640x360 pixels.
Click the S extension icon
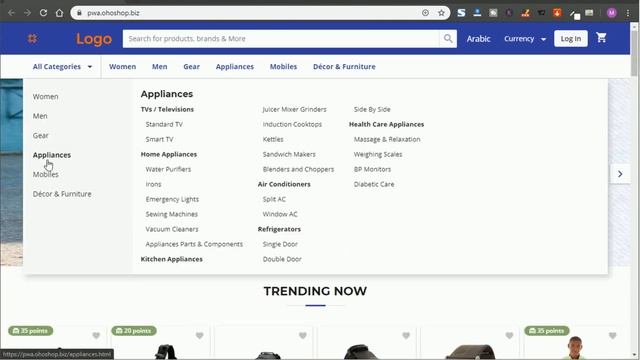pyautogui.click(x=461, y=13)
